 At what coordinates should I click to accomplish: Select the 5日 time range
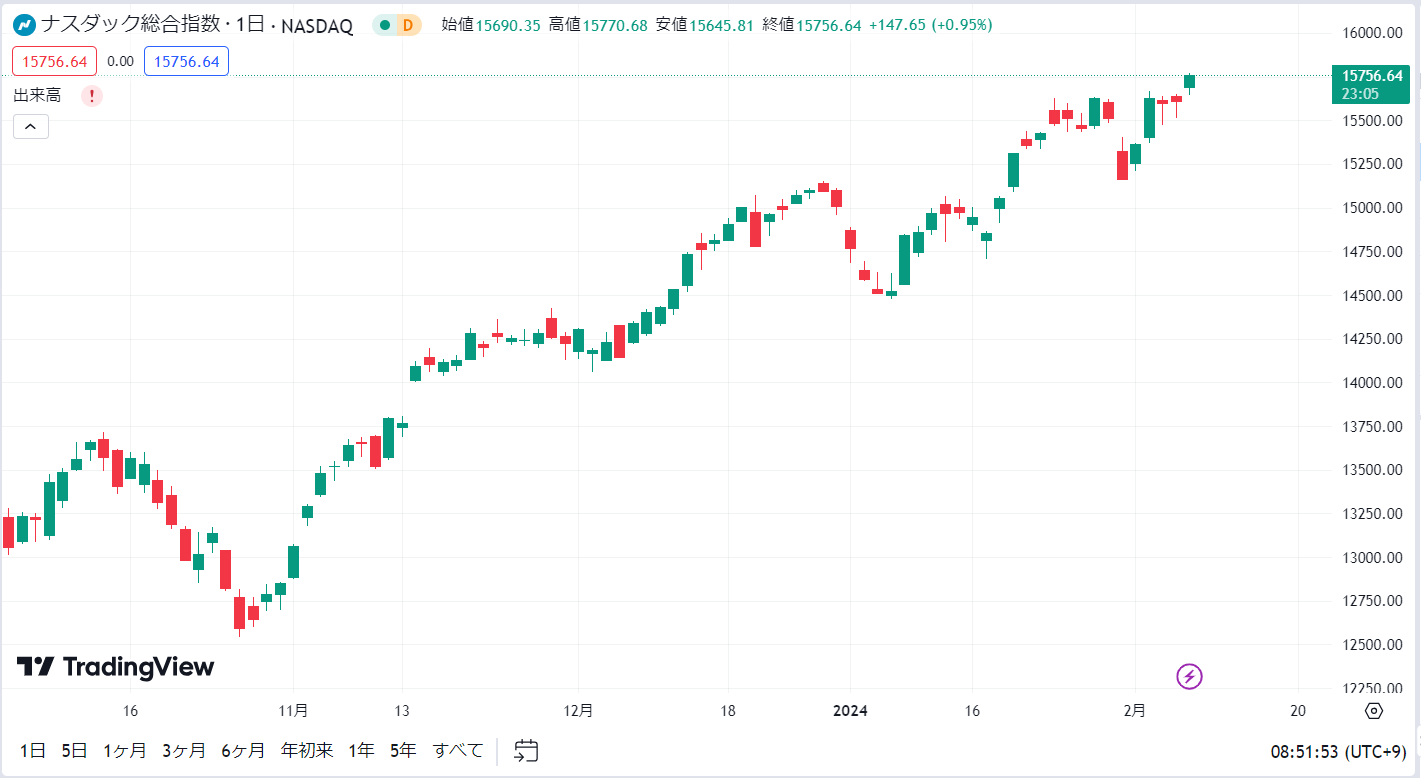[74, 750]
